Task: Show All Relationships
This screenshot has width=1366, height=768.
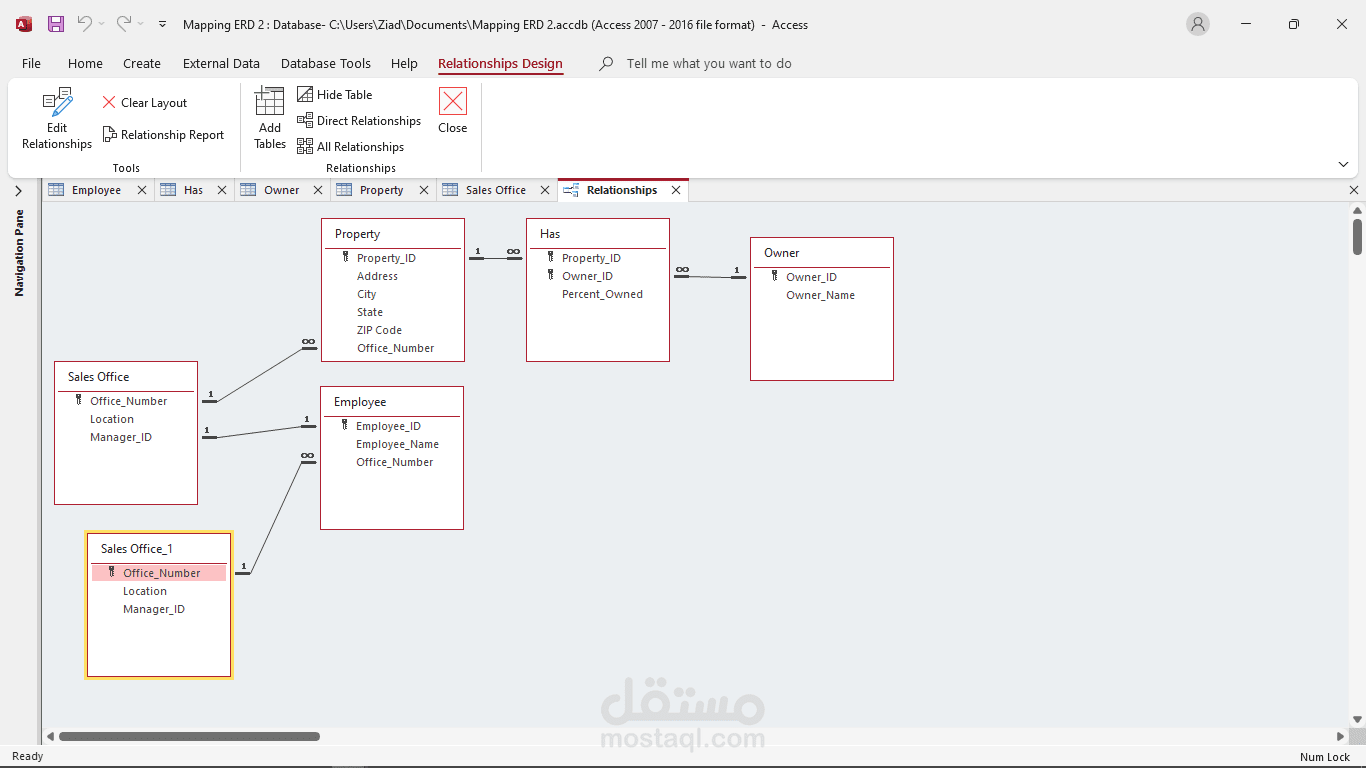Action: coord(351,147)
